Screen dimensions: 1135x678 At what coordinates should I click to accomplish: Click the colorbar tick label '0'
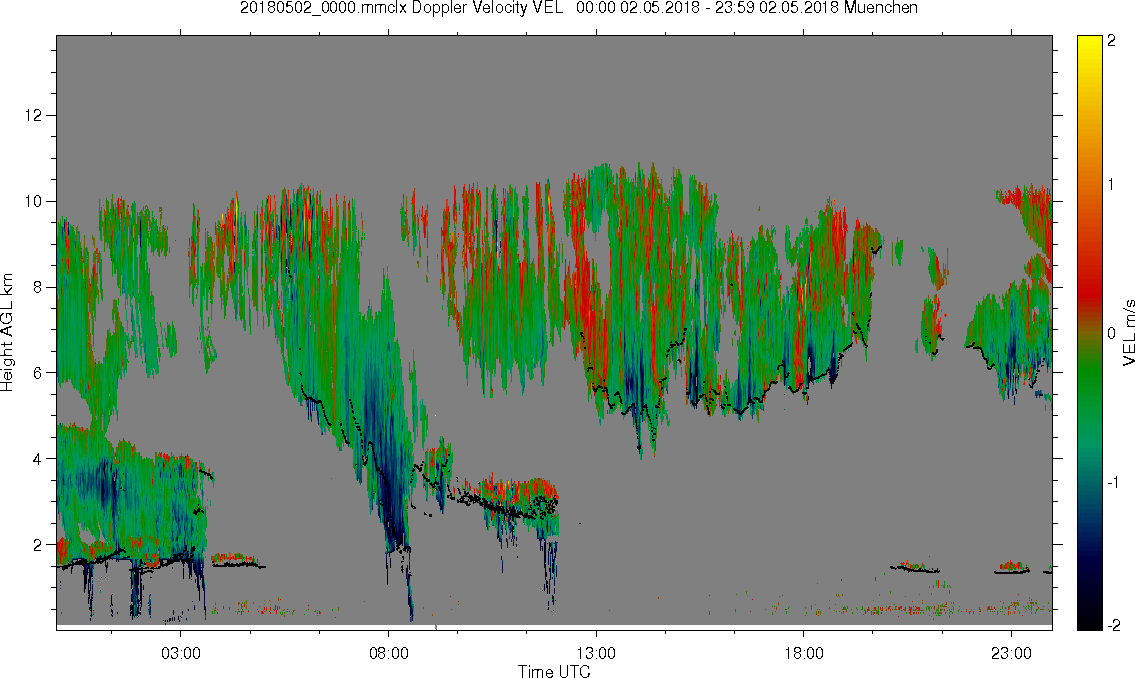click(x=1112, y=334)
